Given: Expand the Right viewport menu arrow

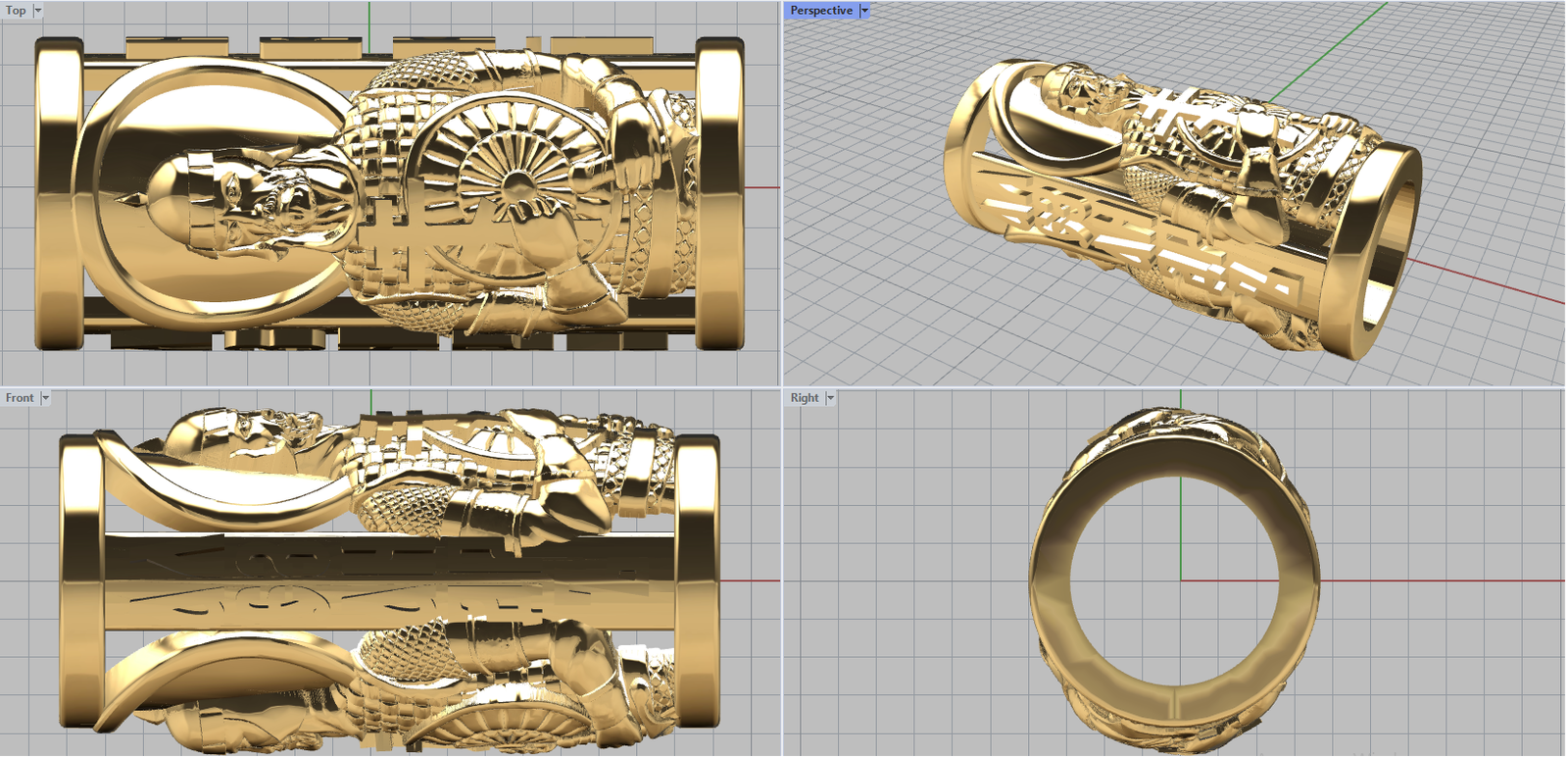Looking at the screenshot, I should coord(830,398).
